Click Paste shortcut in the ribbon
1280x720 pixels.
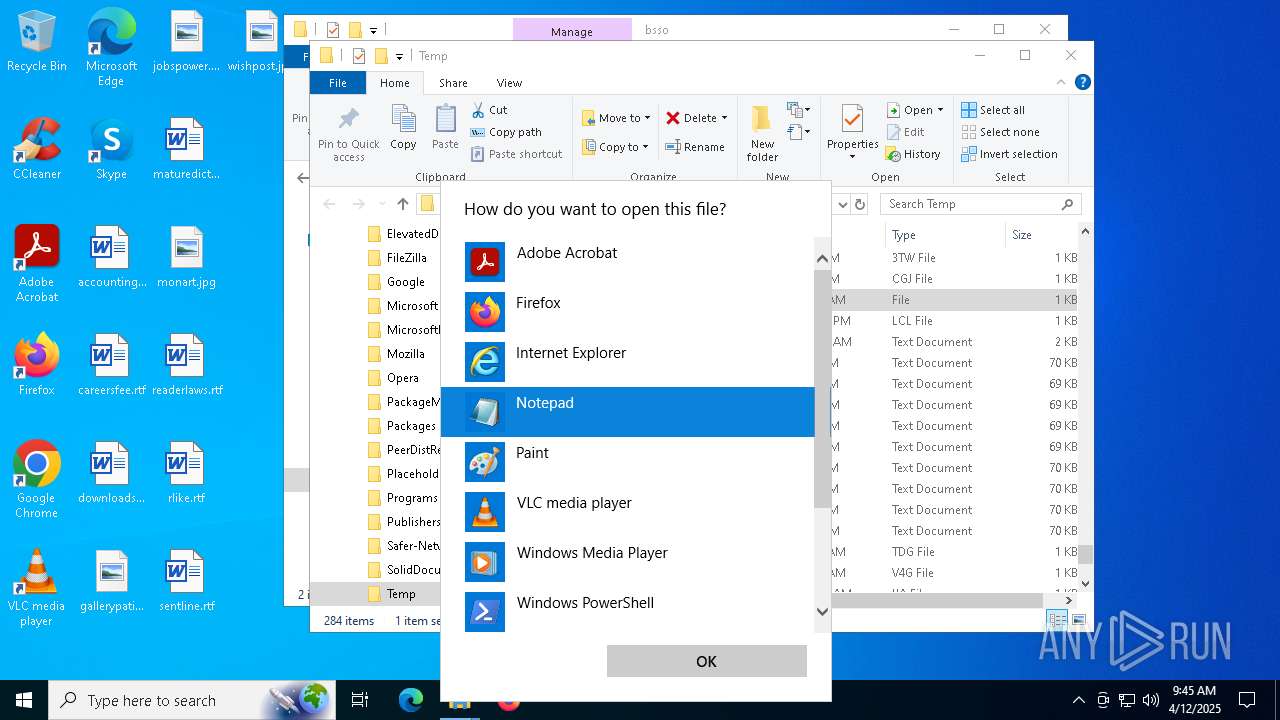pos(517,154)
